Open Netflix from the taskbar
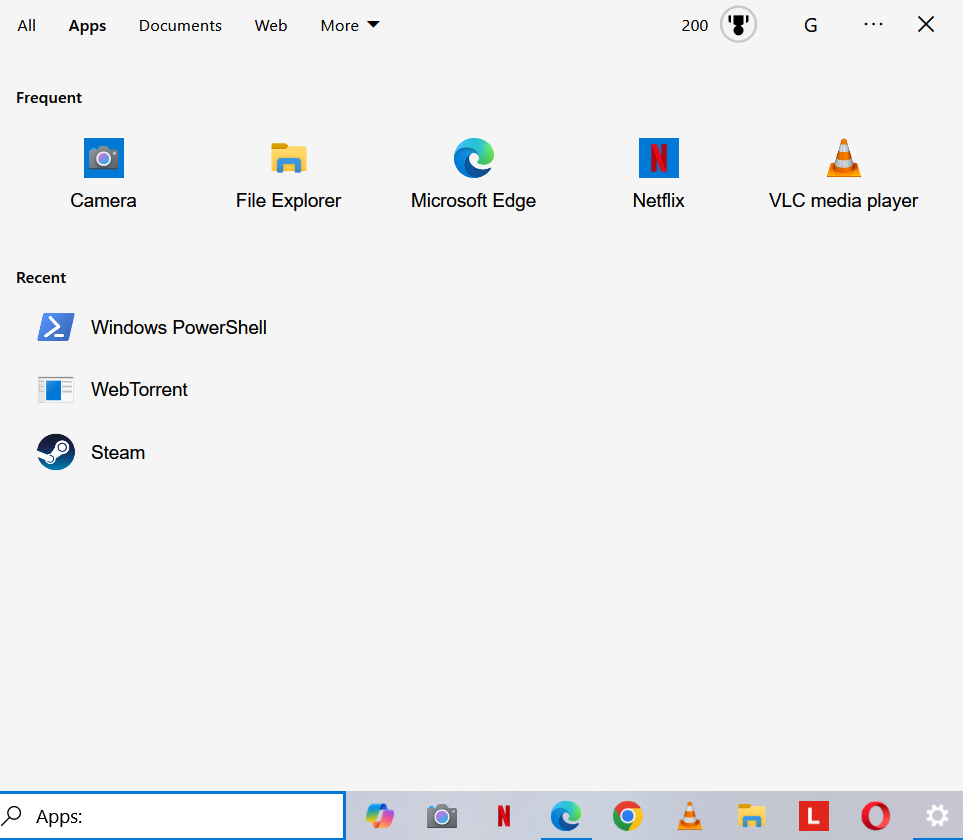Screen dimensions: 963x840 coord(504,816)
